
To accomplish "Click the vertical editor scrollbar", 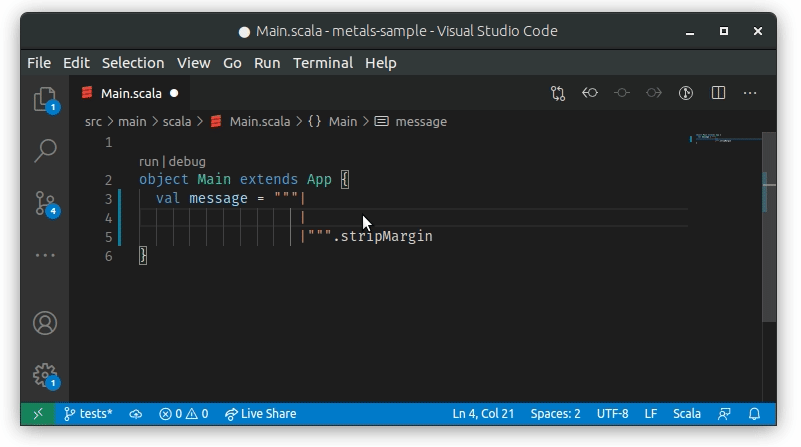I will [769, 227].
